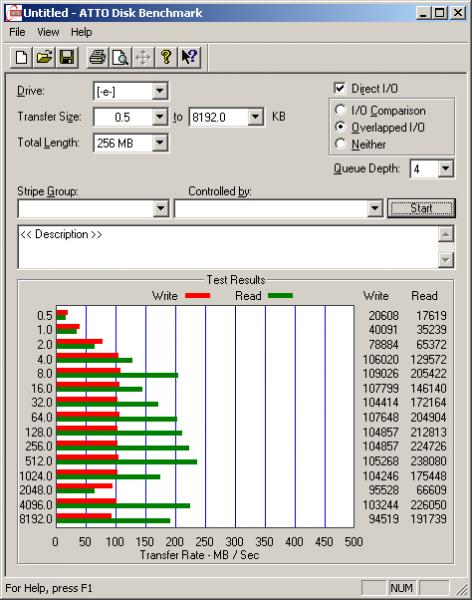This screenshot has height=600, width=472.
Task: Toggle the Direct I/O checkbox
Action: coord(340,88)
